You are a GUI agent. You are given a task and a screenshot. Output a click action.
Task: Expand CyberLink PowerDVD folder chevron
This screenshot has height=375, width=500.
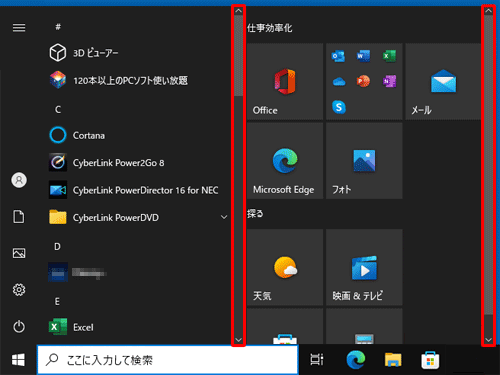[x=224, y=217]
